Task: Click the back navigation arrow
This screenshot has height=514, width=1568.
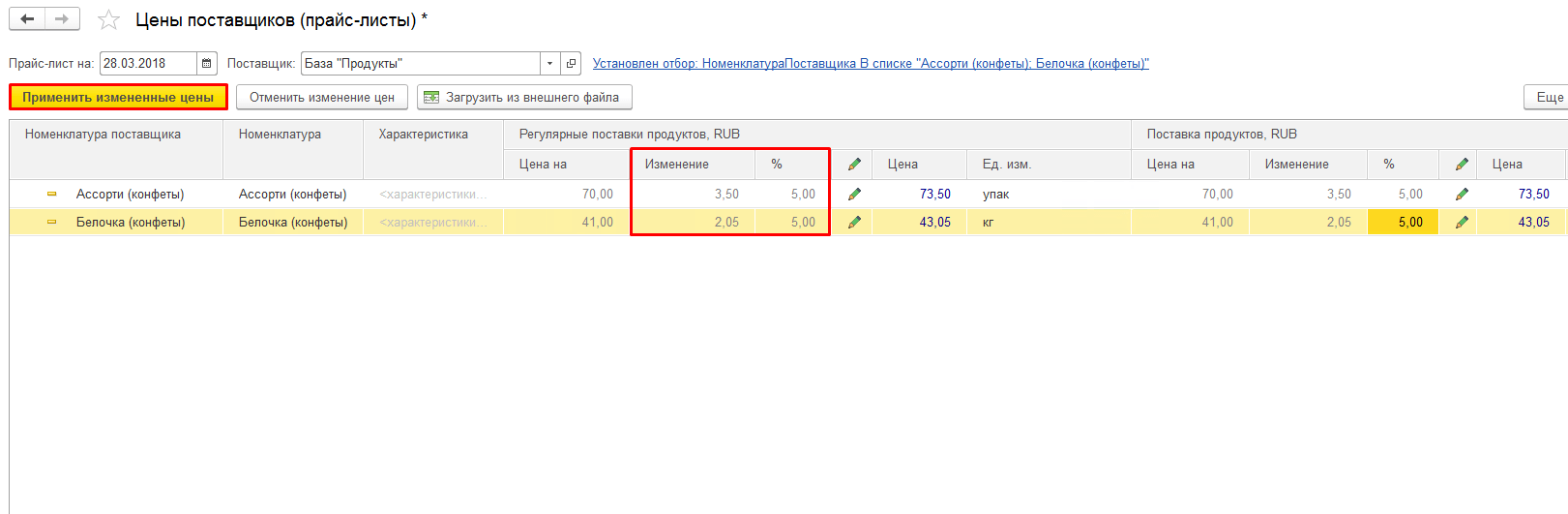Action: 27,19
